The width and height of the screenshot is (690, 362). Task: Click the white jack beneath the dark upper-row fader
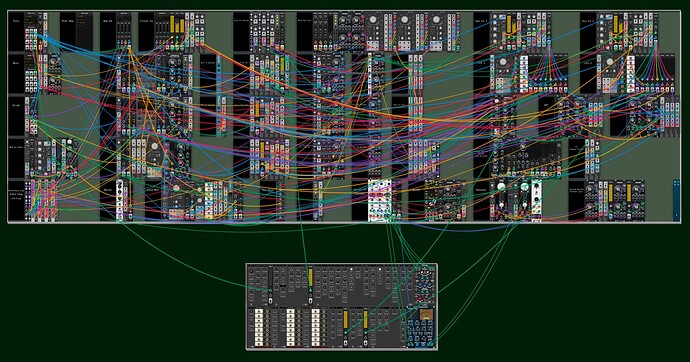click(270, 301)
